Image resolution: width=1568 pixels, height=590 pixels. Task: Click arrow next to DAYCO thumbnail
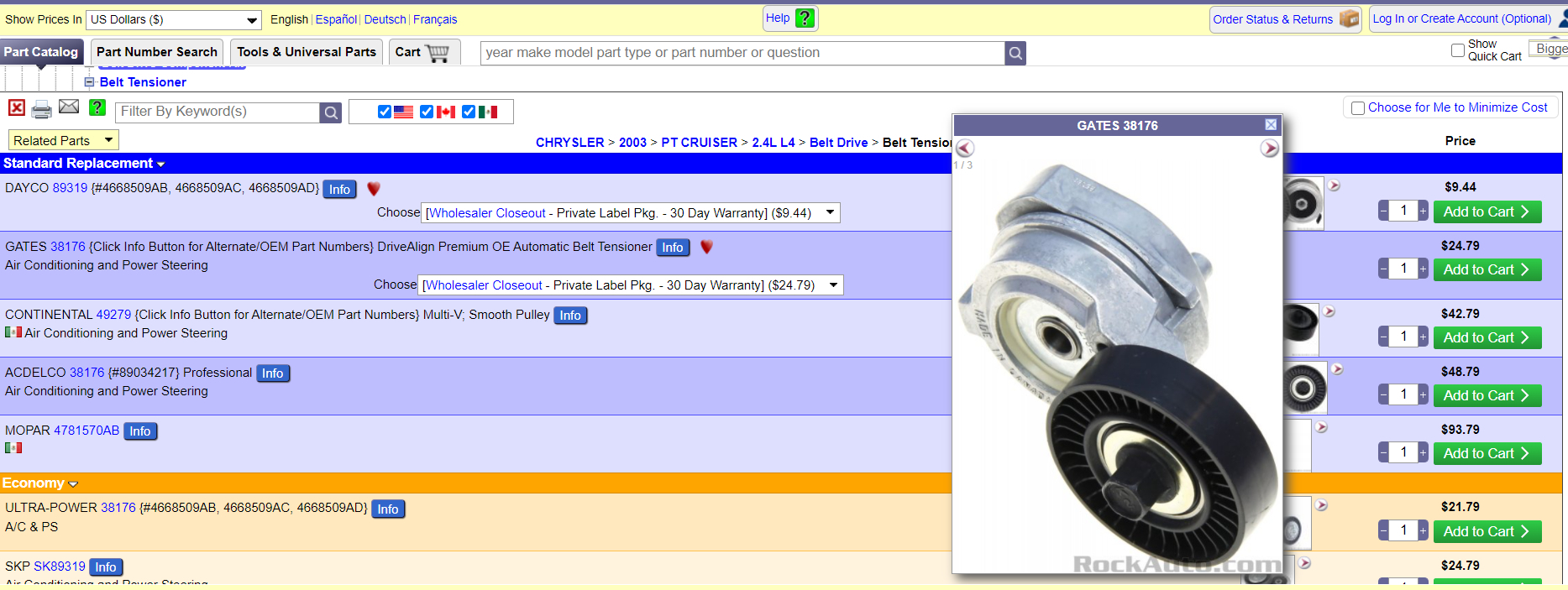click(1335, 185)
